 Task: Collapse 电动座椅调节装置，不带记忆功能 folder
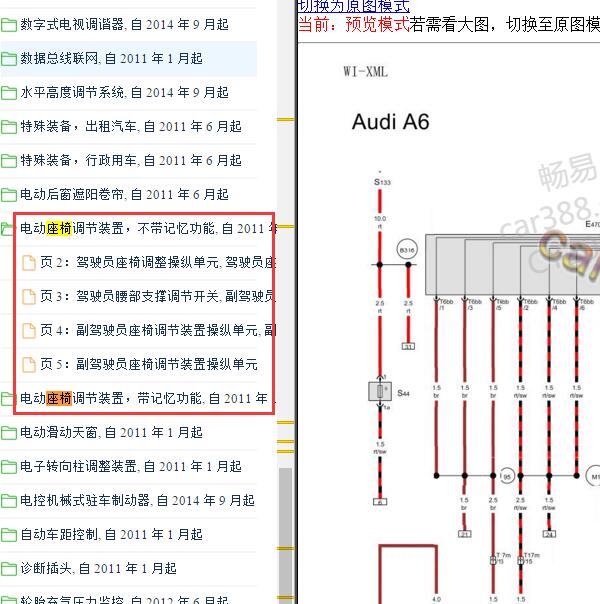(8, 229)
